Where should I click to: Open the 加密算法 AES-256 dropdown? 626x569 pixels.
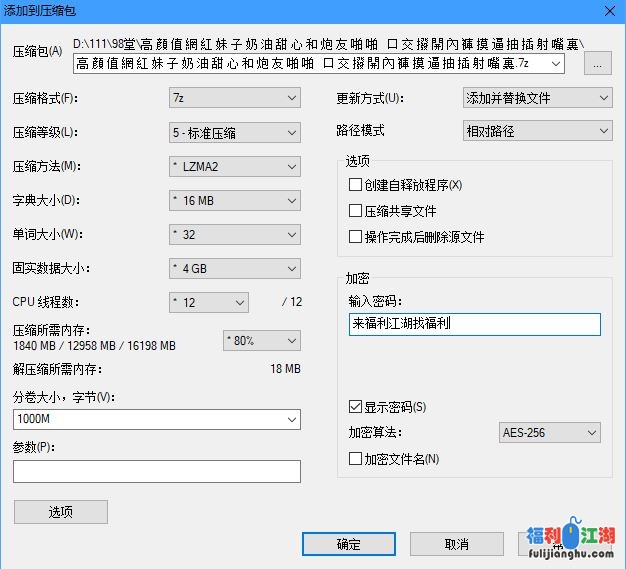click(549, 433)
